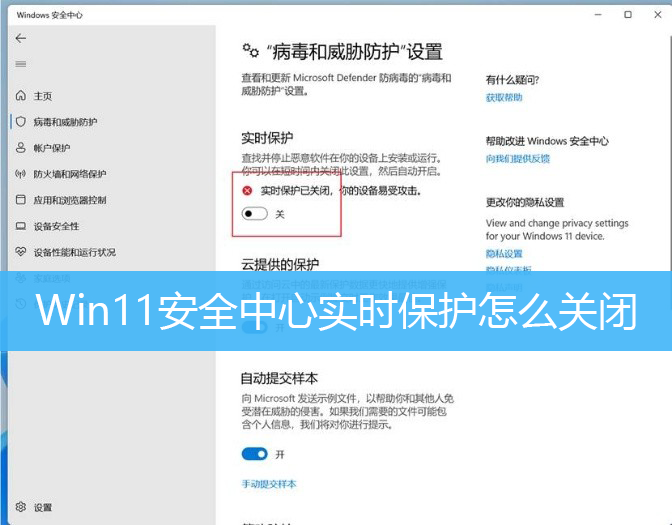
Task: Open 设备安全性 device security
Action: 55,226
